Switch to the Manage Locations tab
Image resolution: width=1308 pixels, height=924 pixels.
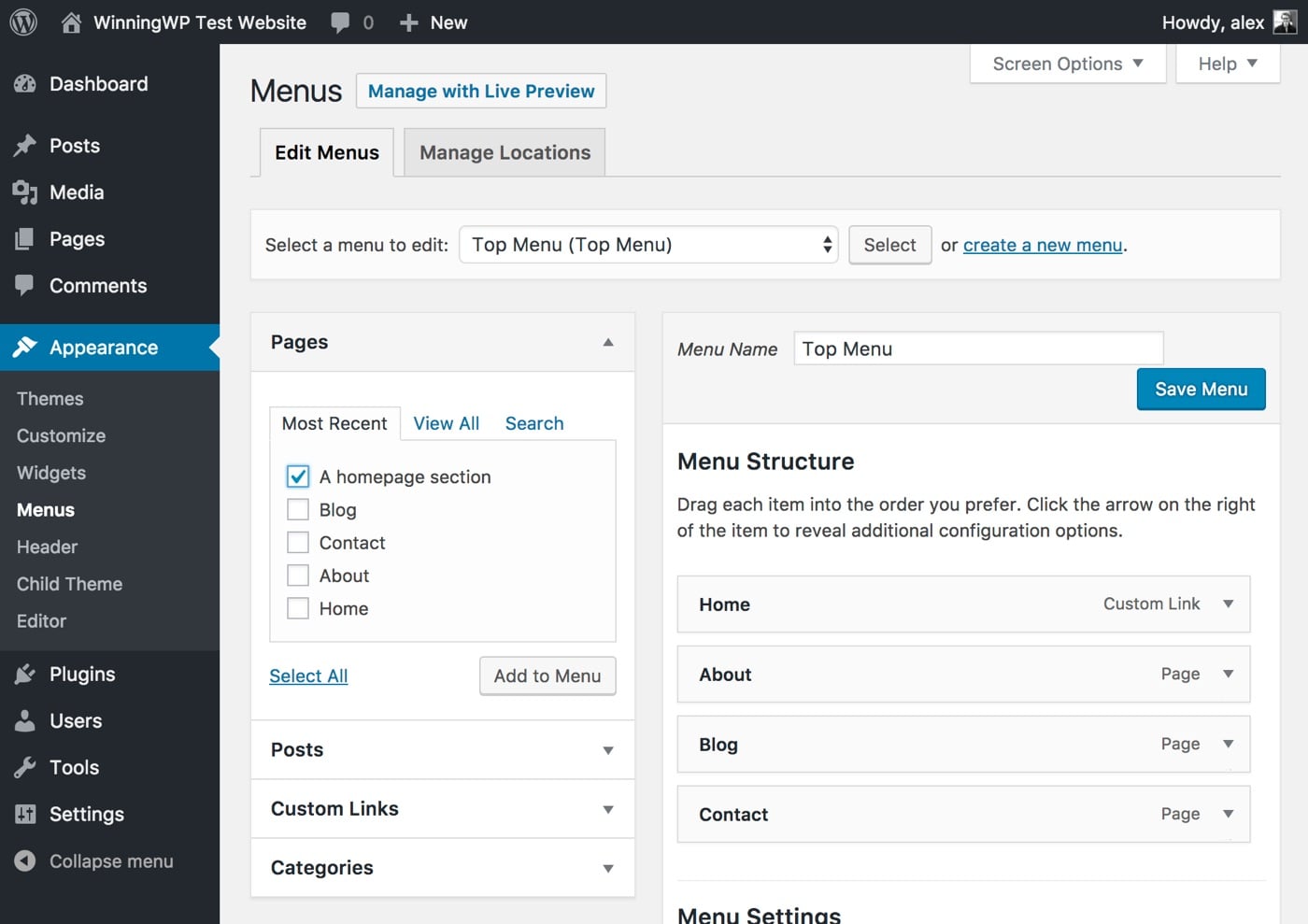[505, 152]
